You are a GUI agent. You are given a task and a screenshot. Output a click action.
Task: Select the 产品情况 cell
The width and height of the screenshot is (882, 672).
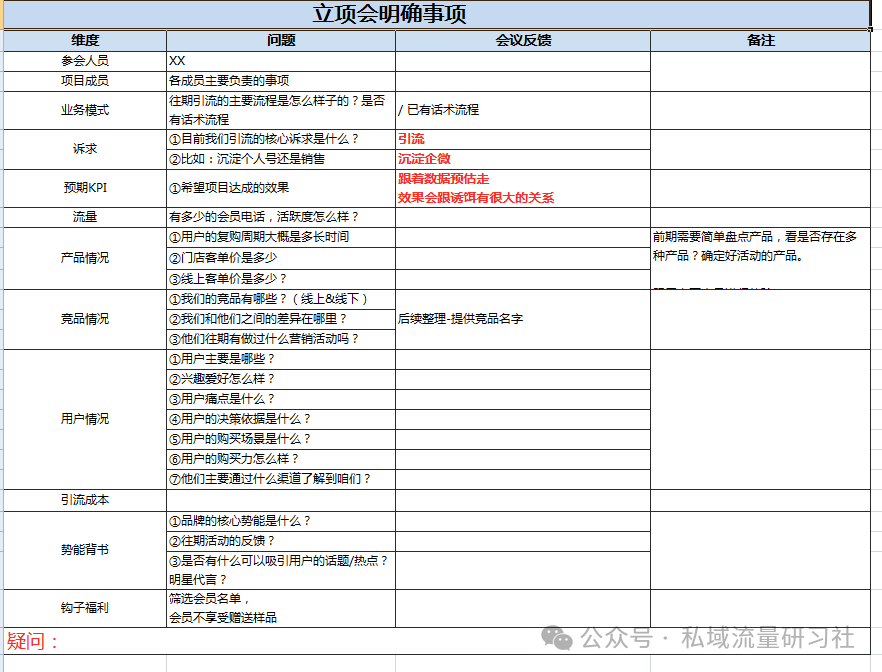[x=85, y=258]
